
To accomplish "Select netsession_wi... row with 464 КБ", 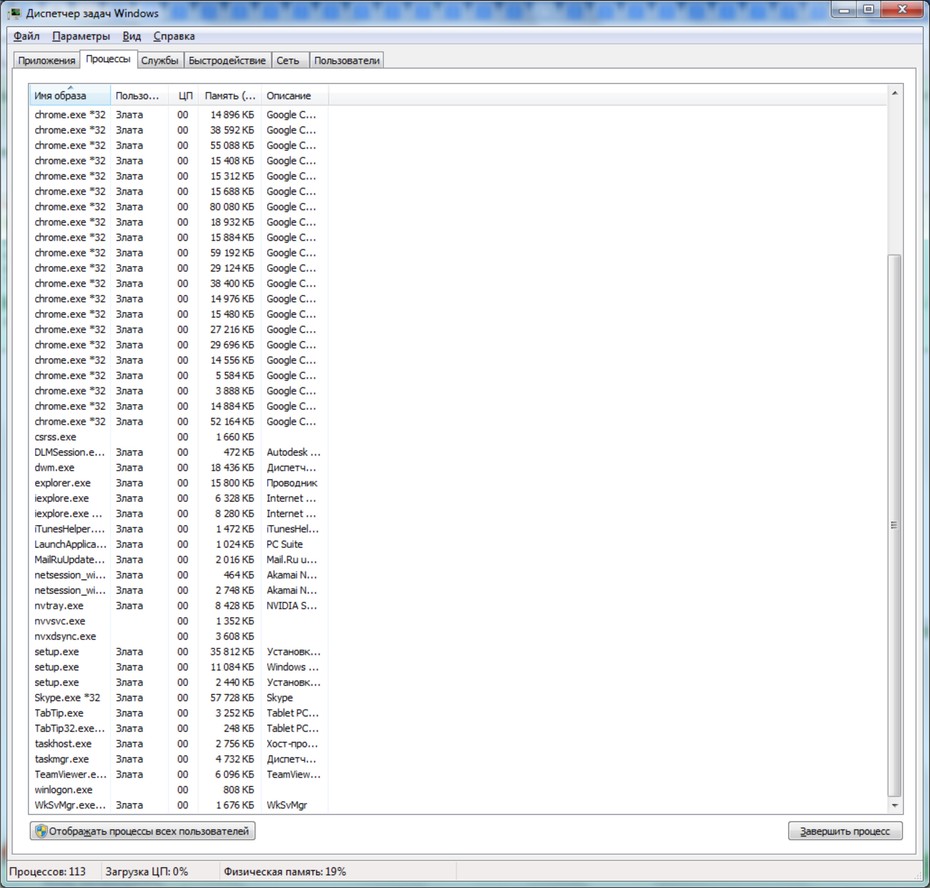I will [178, 575].
